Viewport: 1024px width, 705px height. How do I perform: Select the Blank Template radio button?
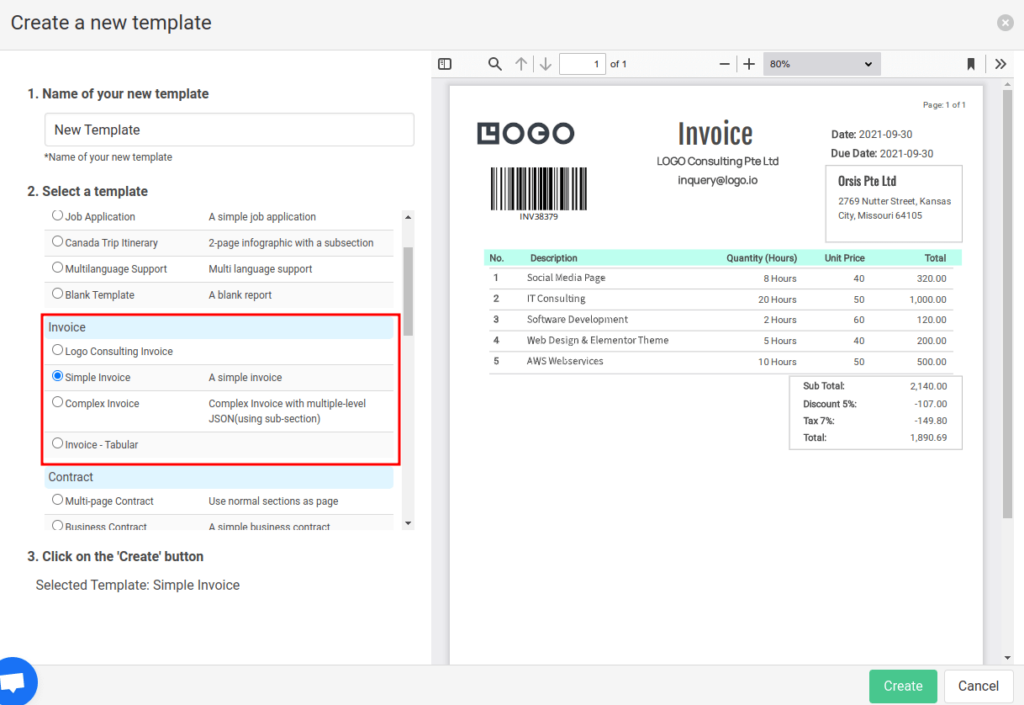click(57, 294)
